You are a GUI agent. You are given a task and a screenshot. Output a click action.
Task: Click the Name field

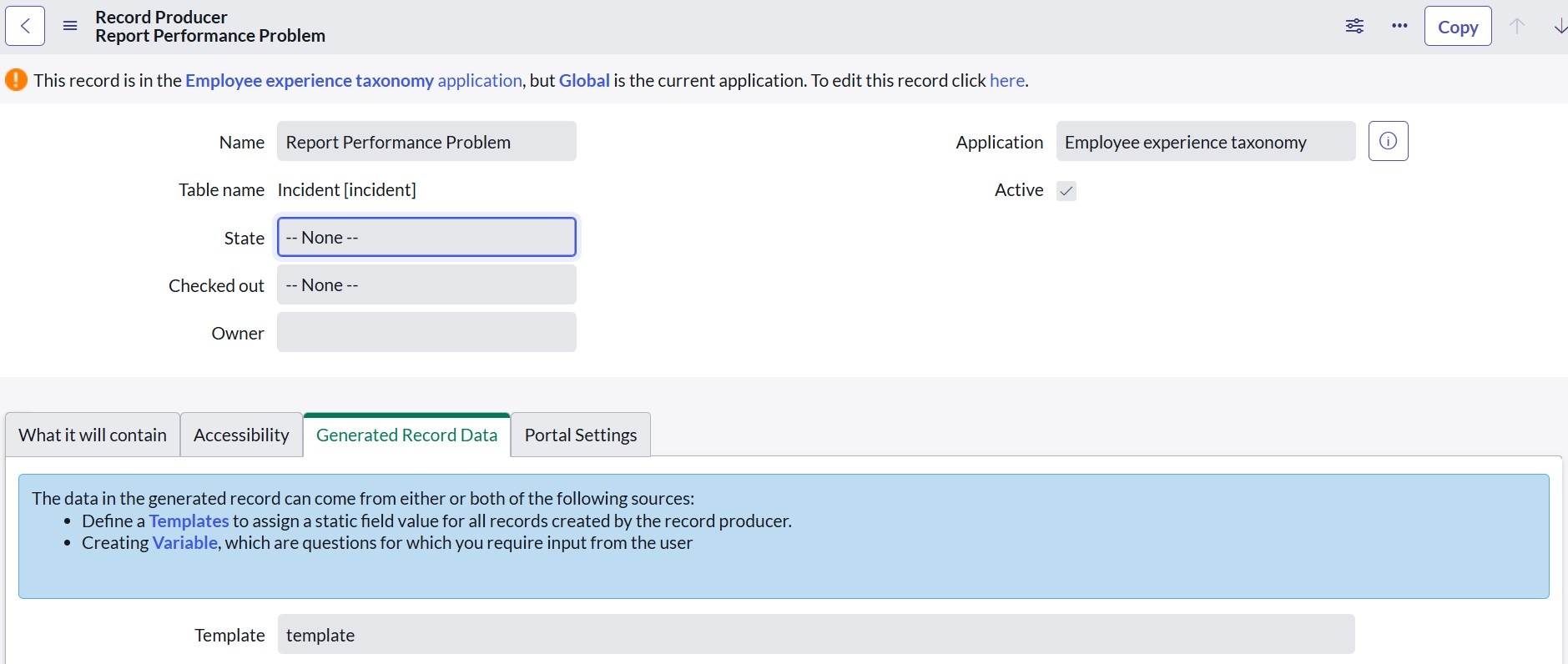(426, 142)
